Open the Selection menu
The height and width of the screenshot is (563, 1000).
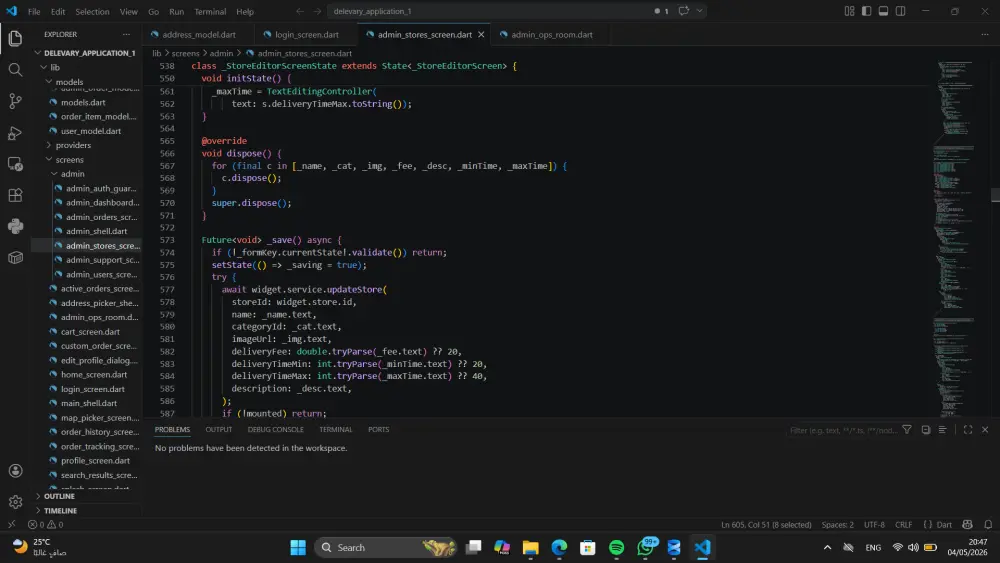pos(92,11)
